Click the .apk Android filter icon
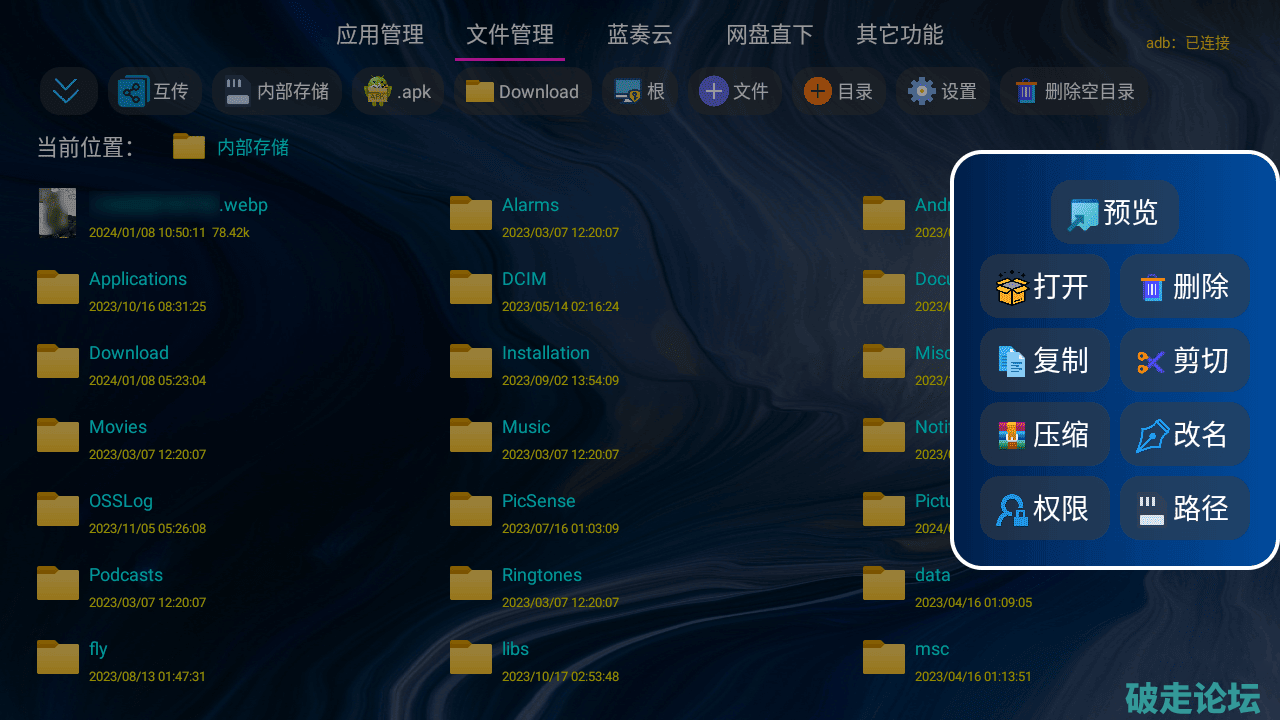 click(x=378, y=92)
